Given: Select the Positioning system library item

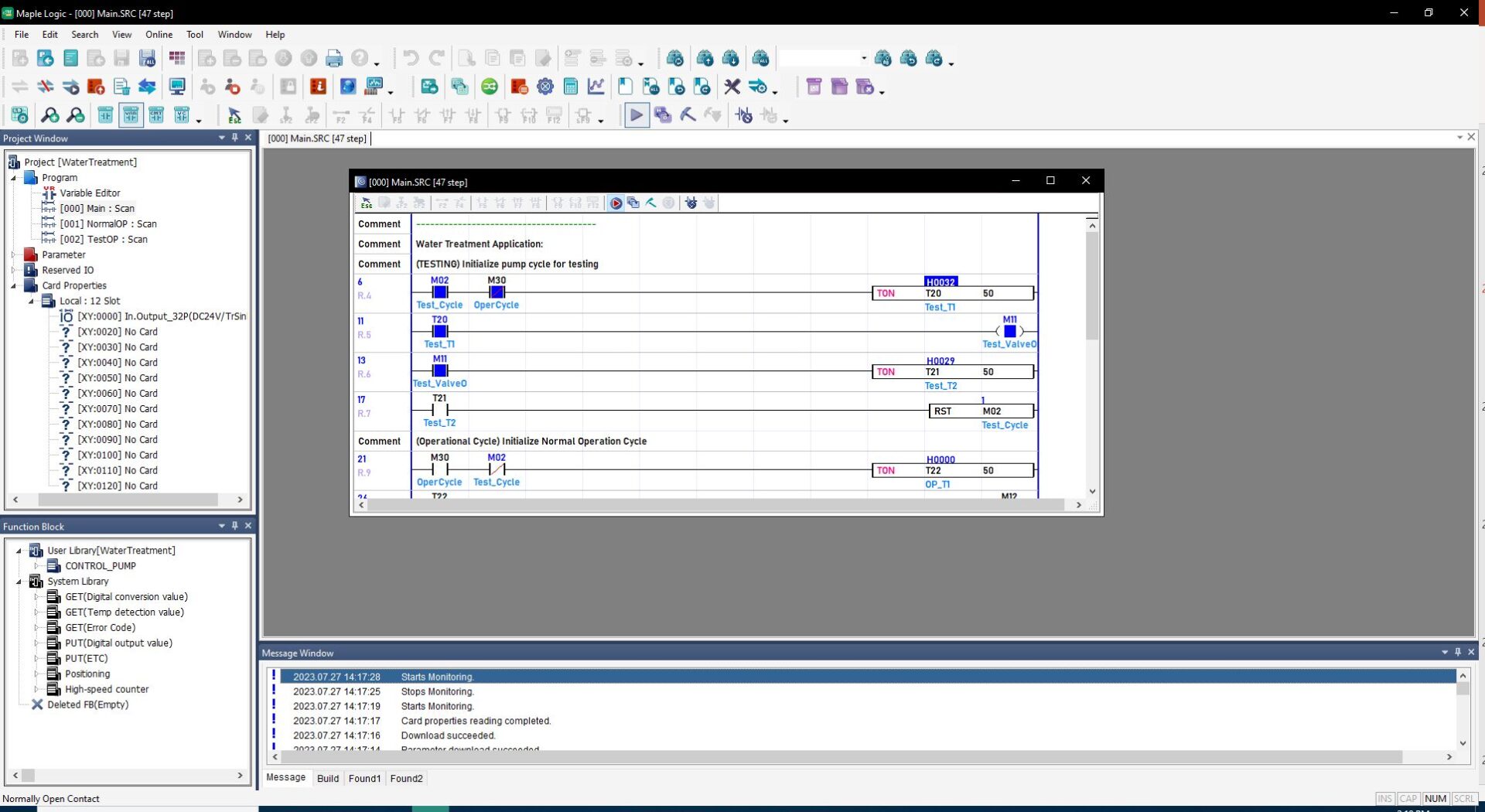Looking at the screenshot, I should [87, 674].
